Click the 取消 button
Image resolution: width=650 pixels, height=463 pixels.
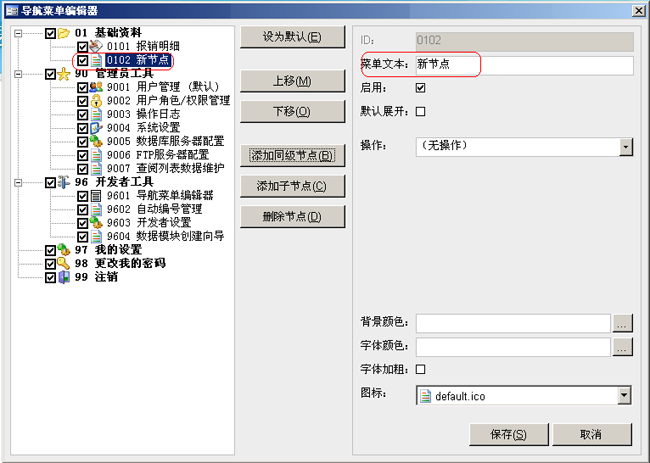[592, 434]
